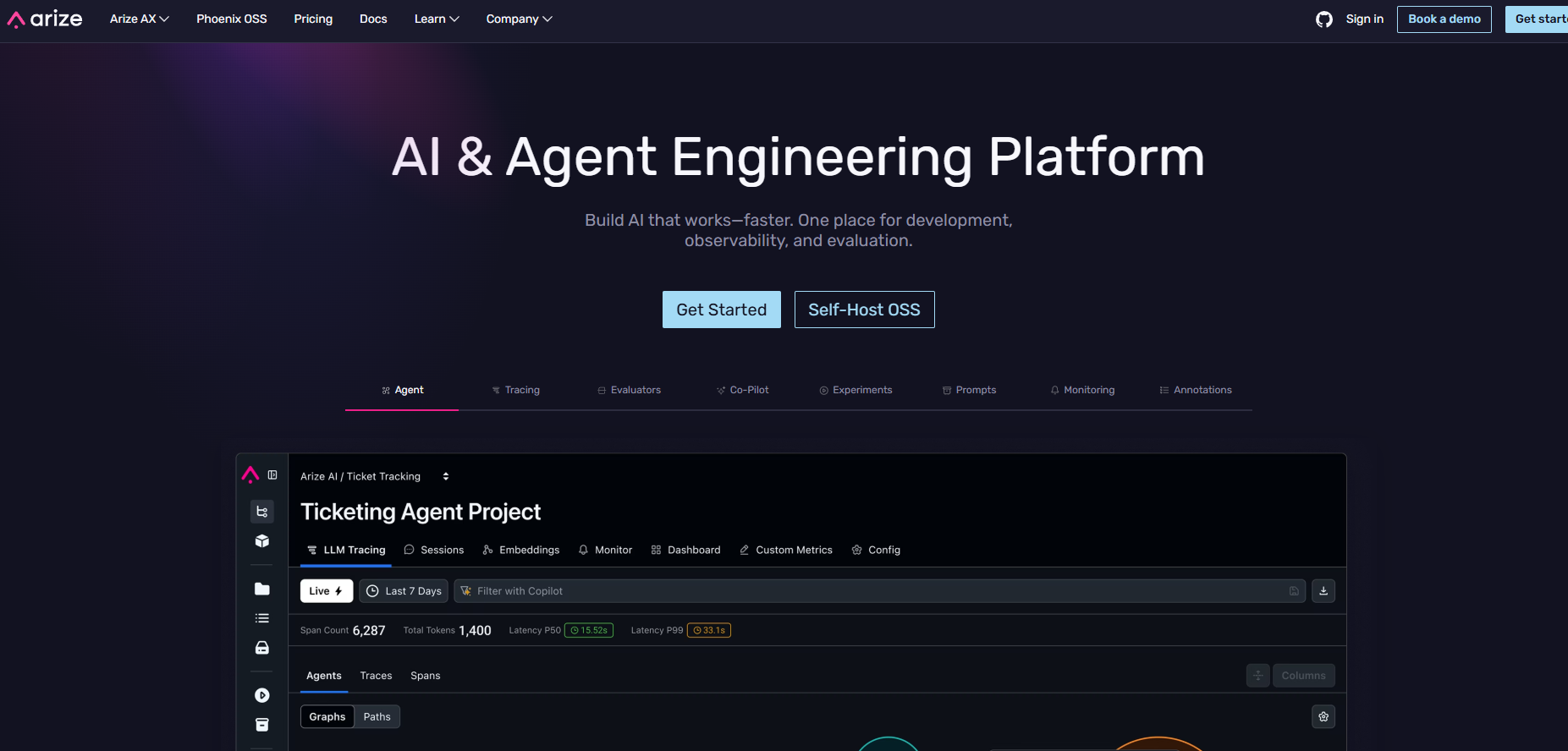The height and width of the screenshot is (751, 1568).
Task: Click the download icon beside the filter bar
Action: tap(1323, 591)
